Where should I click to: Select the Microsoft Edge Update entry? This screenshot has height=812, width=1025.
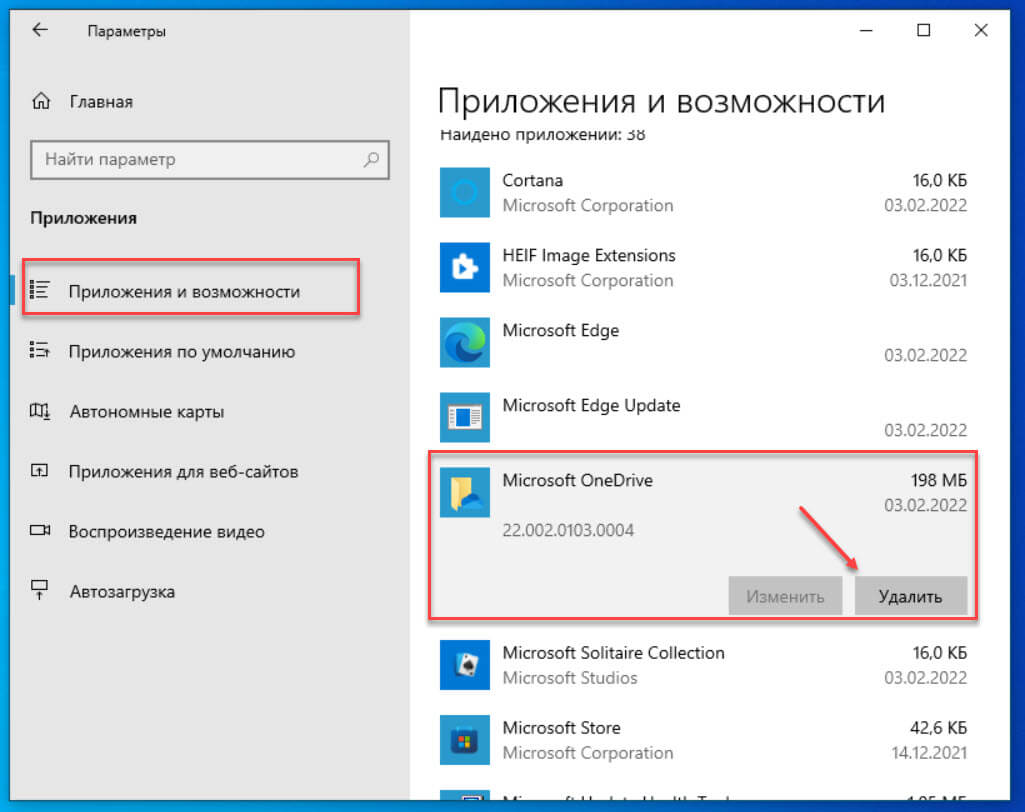click(592, 405)
